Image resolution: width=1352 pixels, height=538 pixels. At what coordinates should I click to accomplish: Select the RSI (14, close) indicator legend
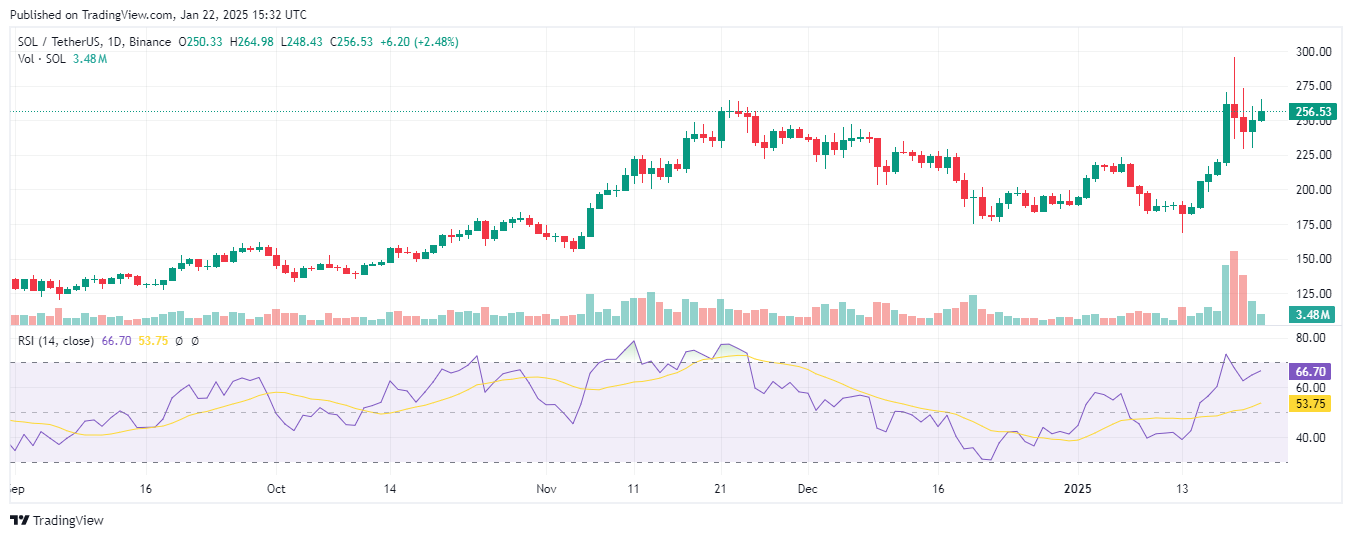(57, 341)
